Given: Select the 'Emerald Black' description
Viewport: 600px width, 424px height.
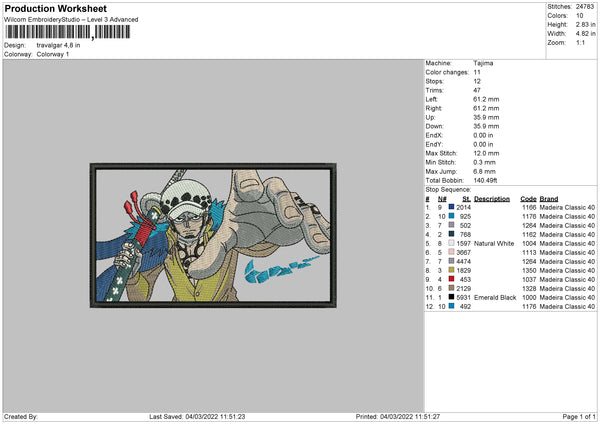Looking at the screenshot, I should point(495,297).
